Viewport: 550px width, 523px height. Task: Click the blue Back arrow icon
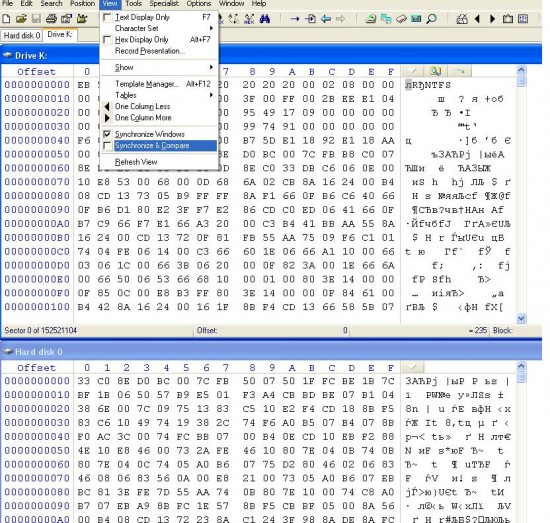click(326, 19)
